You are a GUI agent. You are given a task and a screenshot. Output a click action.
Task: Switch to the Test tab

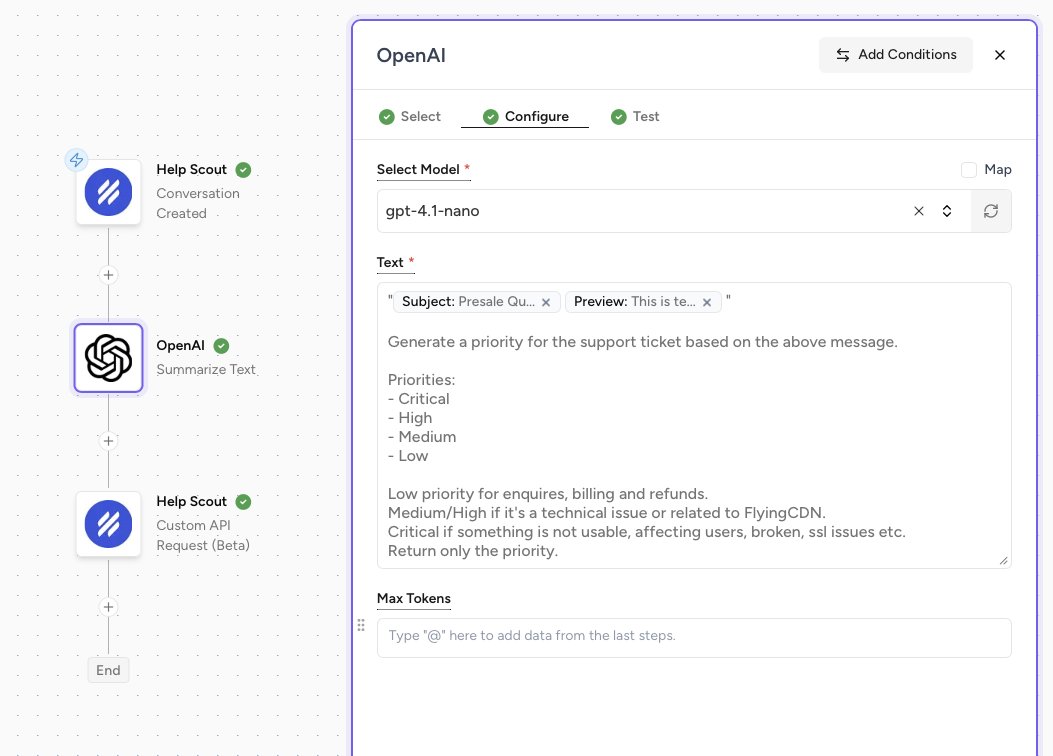635,117
